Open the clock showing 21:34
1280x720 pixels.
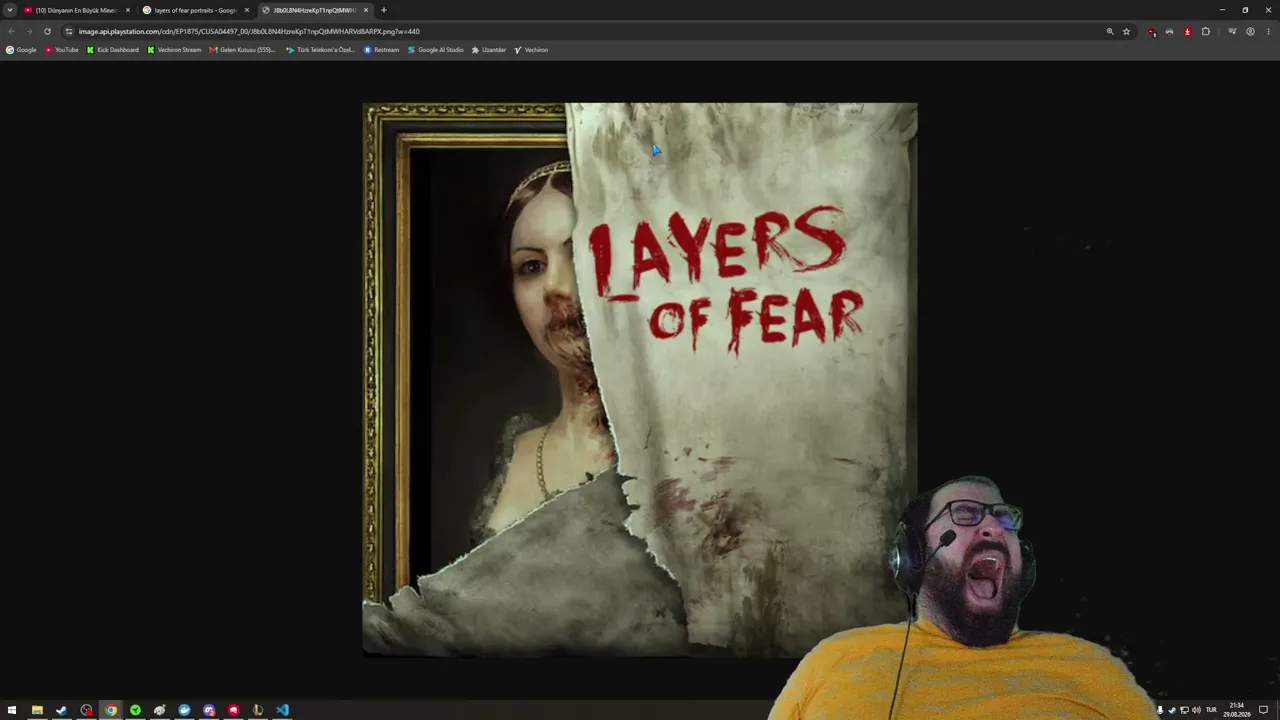click(x=1237, y=710)
